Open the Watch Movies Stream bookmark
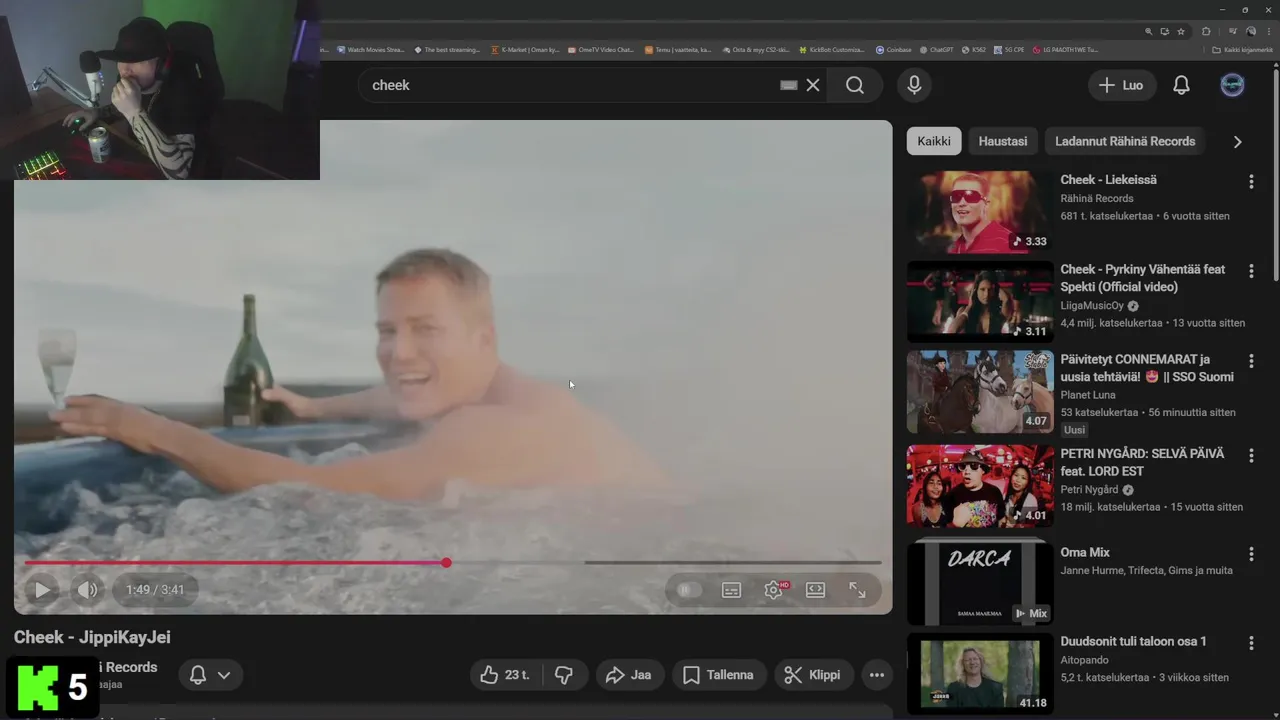 (x=370, y=49)
